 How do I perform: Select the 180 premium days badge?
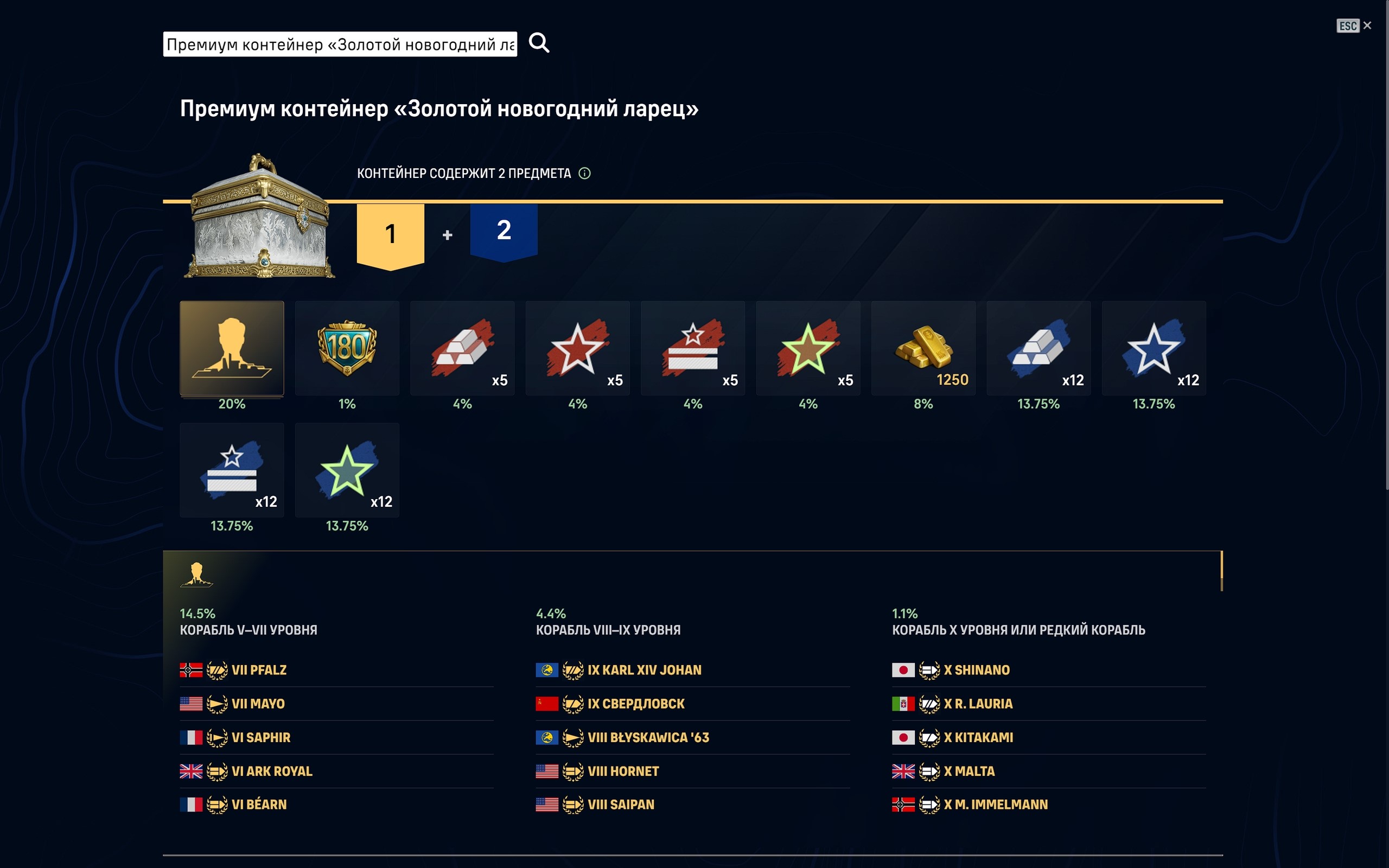pos(347,348)
